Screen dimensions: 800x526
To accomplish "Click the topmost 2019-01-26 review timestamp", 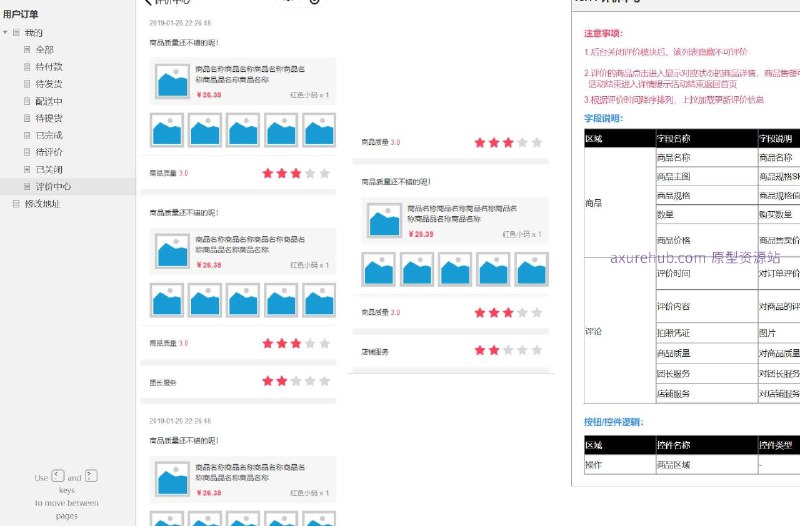I will click(180, 23).
